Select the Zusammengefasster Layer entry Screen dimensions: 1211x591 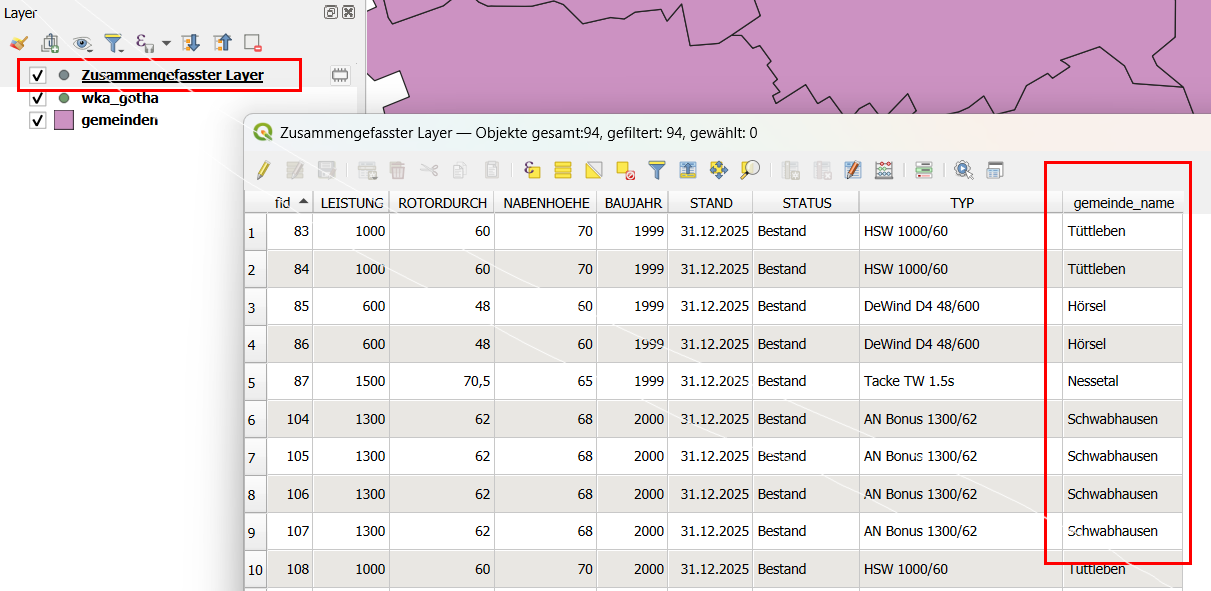point(172,75)
